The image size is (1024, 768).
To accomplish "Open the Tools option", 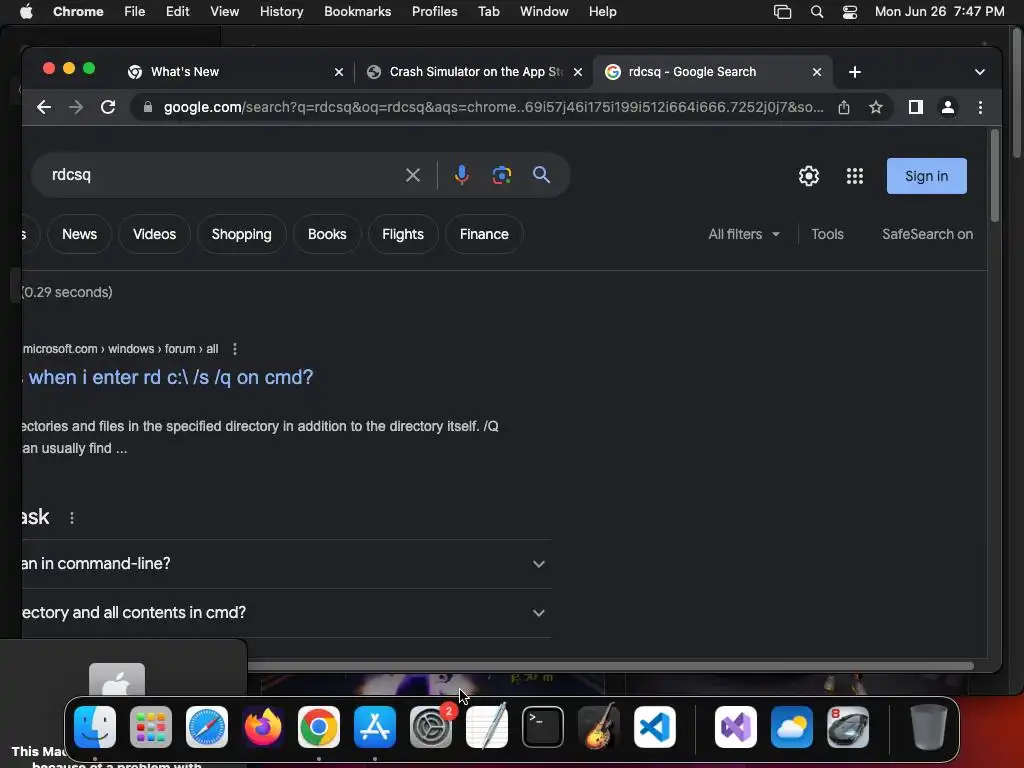I will [x=827, y=234].
